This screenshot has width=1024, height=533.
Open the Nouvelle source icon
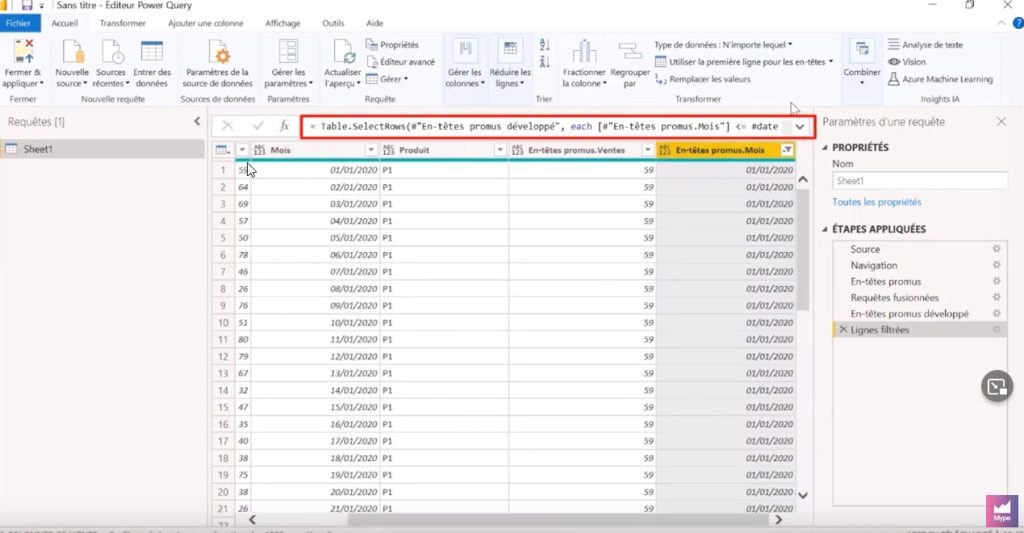point(72,51)
